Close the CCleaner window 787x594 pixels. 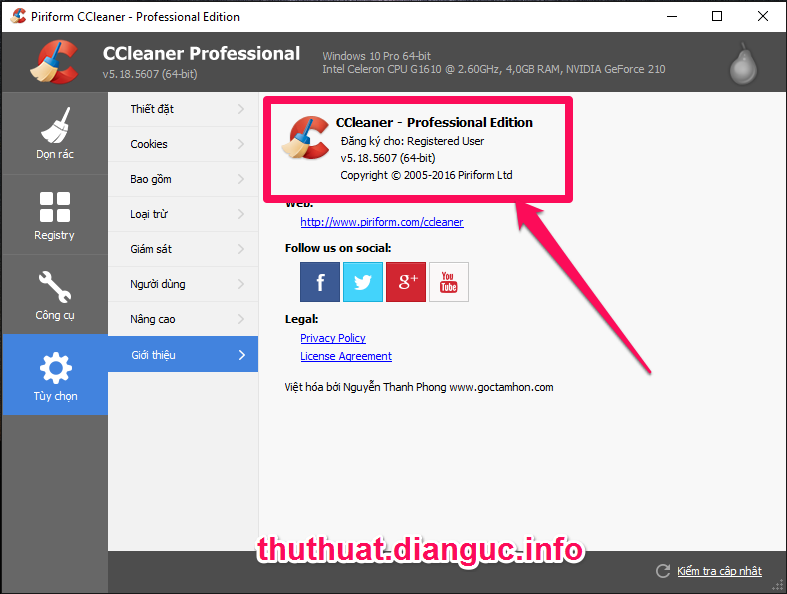(x=763, y=16)
